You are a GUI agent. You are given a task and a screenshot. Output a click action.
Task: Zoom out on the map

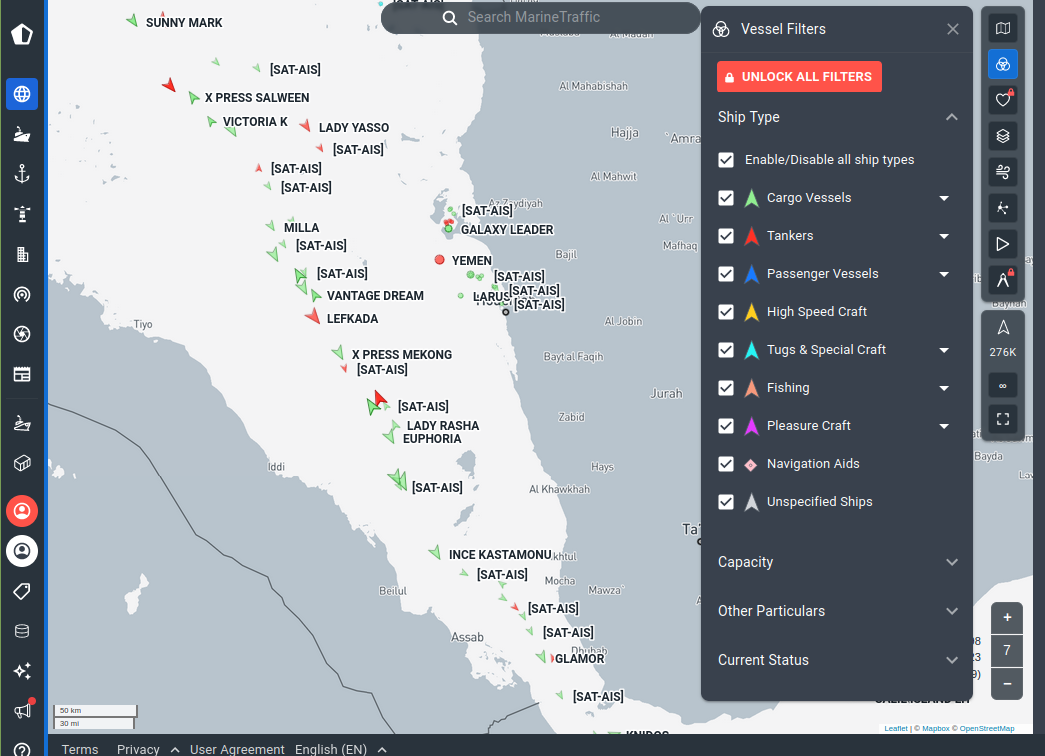(1007, 684)
